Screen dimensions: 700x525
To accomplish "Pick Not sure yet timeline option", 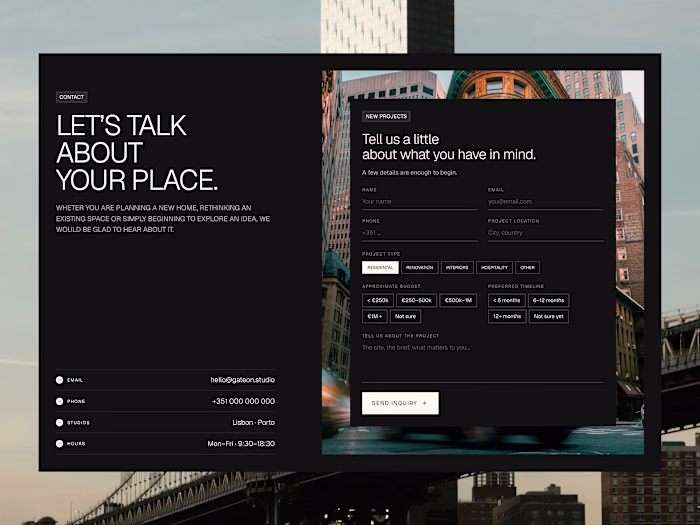I will [x=549, y=317].
